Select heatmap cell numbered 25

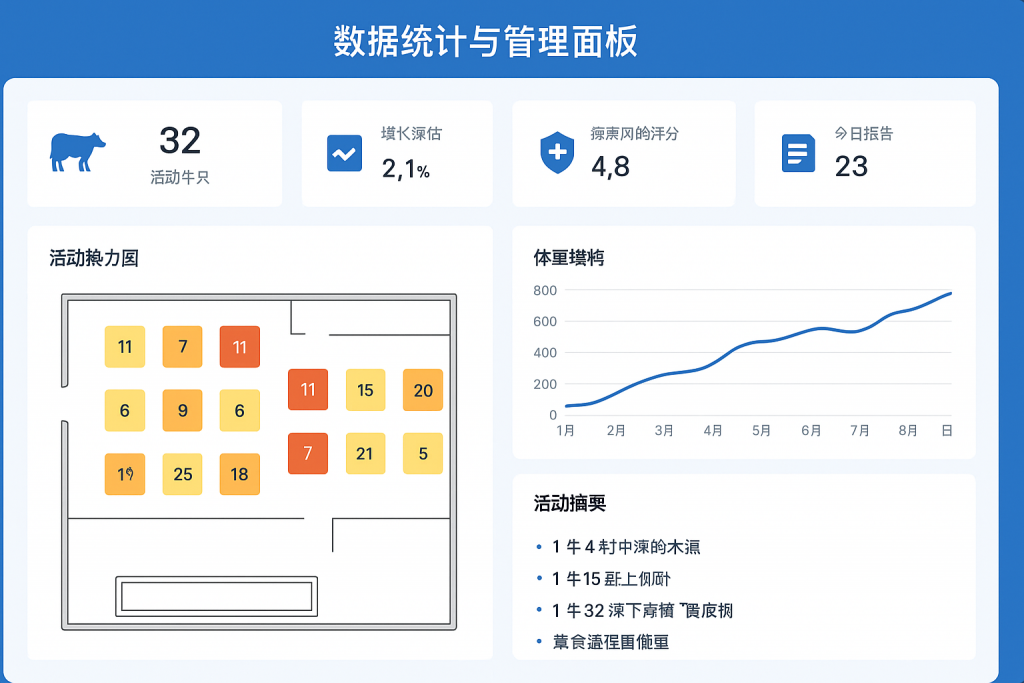(182, 474)
